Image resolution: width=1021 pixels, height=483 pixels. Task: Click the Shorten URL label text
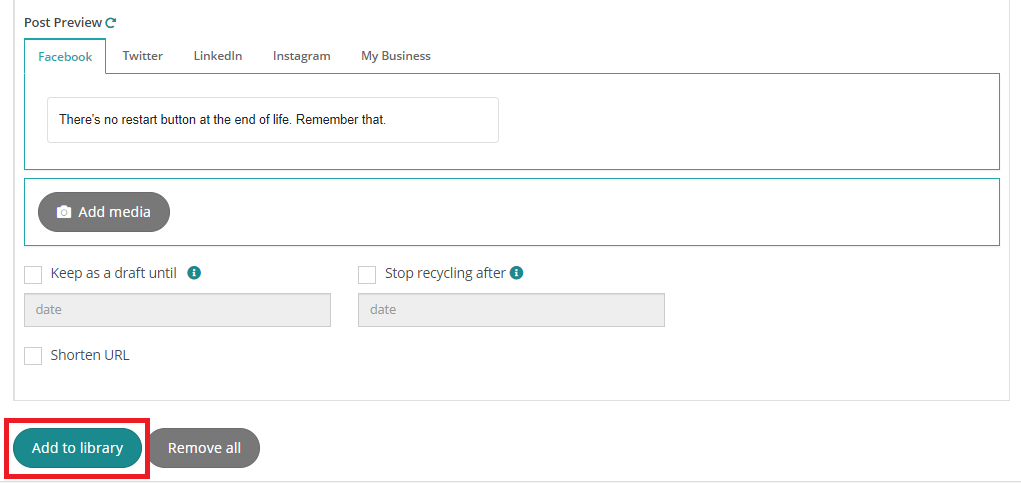(90, 355)
